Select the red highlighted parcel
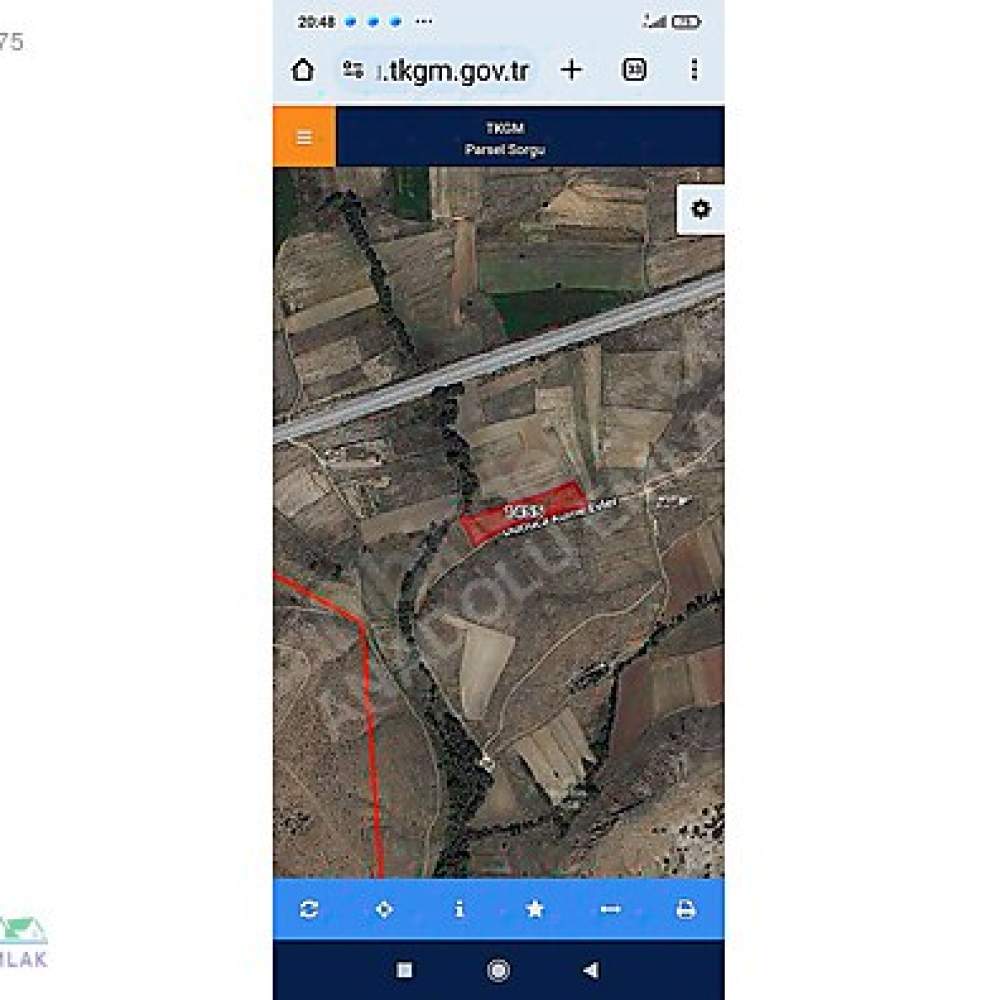 pos(523,513)
